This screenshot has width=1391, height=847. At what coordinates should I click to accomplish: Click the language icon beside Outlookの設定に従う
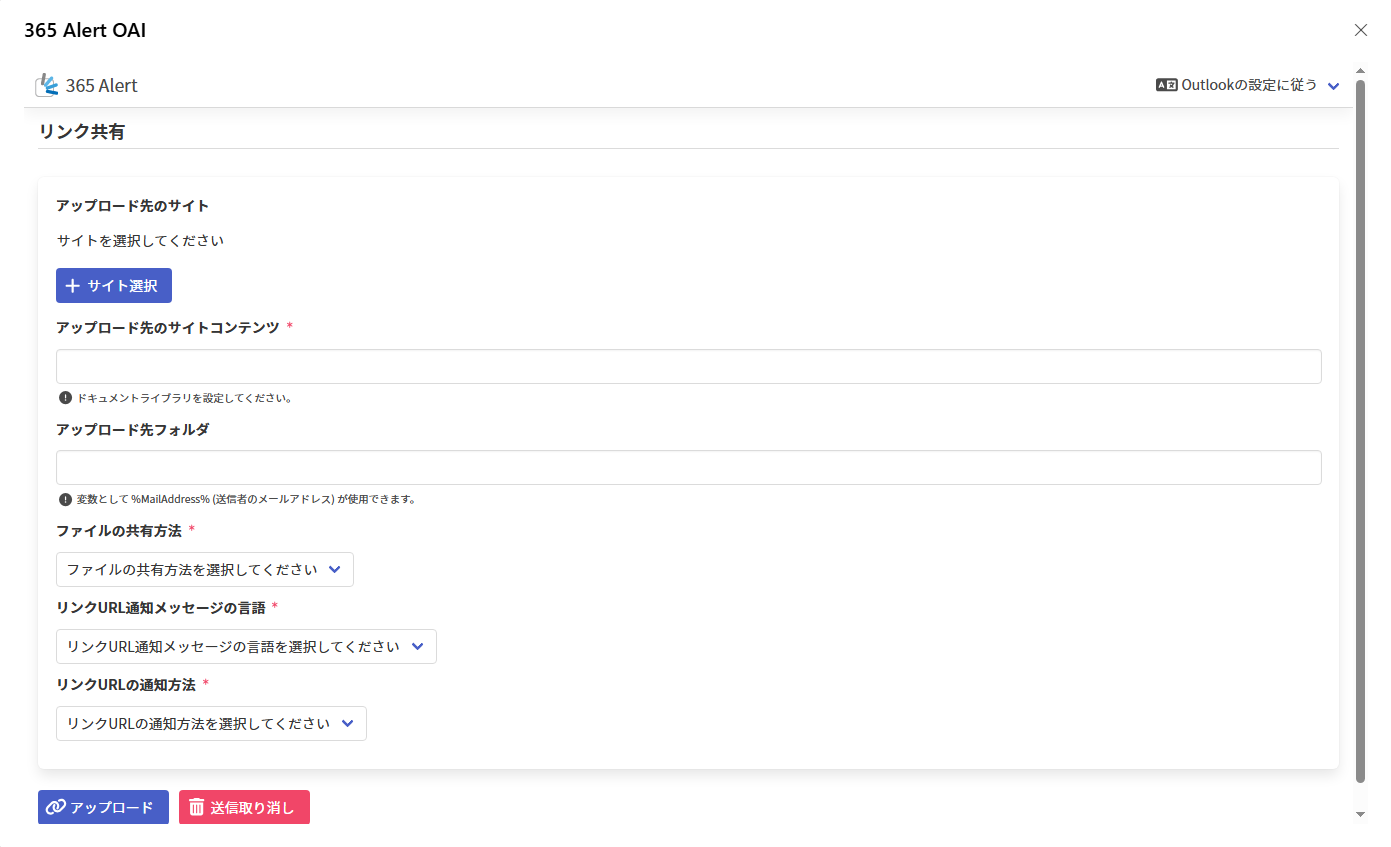[1166, 85]
